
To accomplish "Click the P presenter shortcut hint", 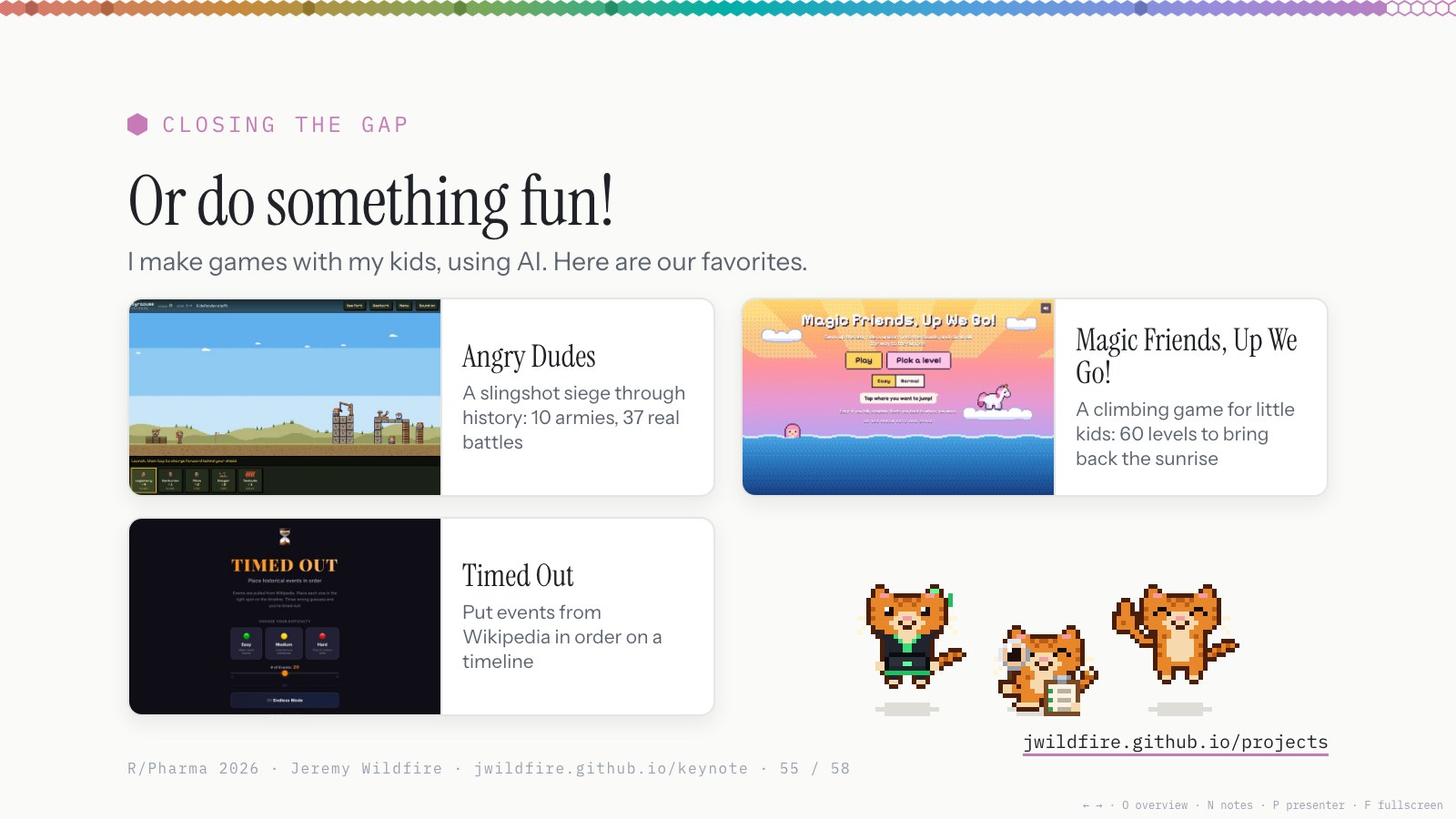I will click(x=1309, y=805).
